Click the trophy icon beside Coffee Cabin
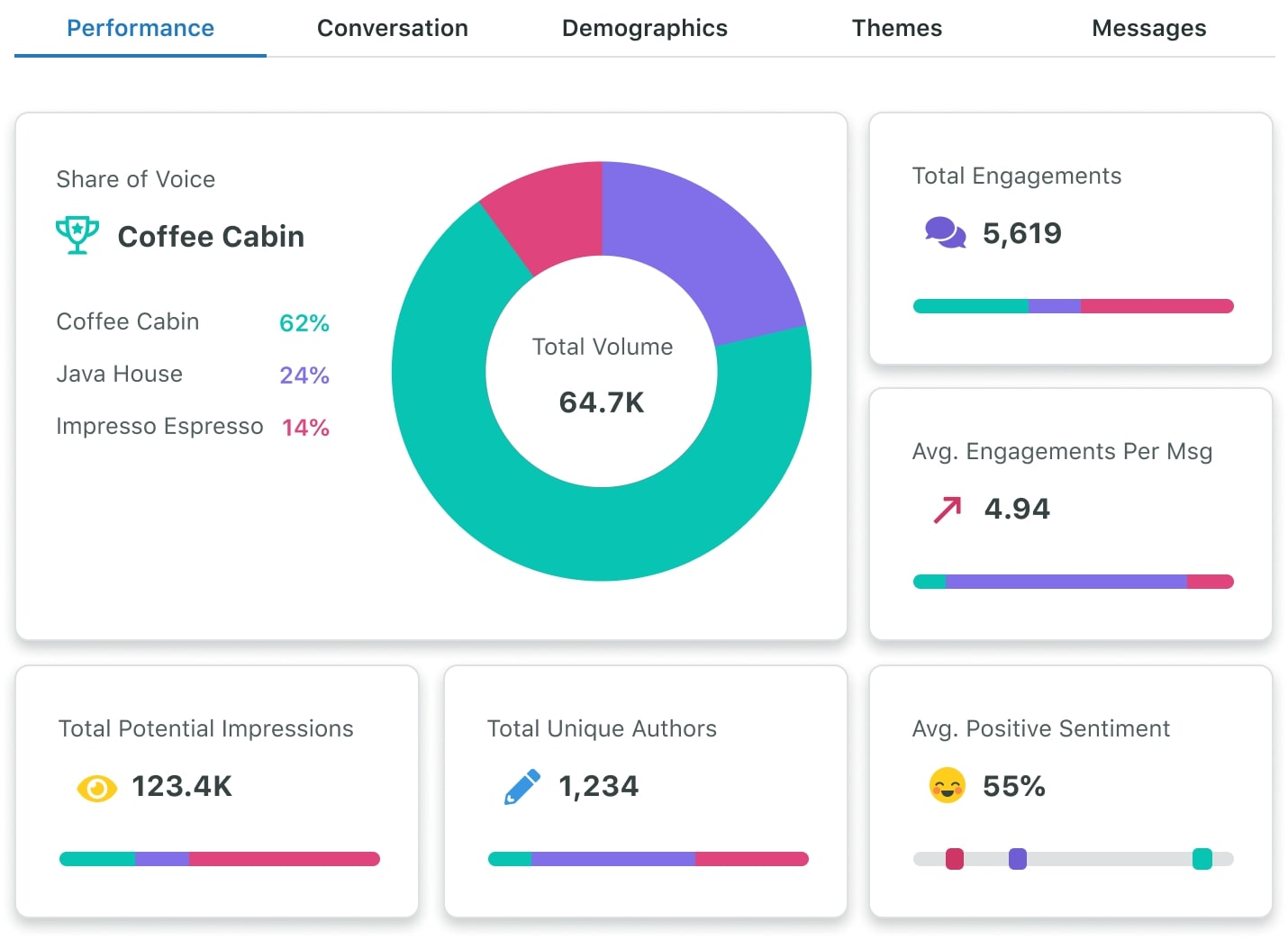Viewport: 1288px width, 940px height. (x=77, y=234)
